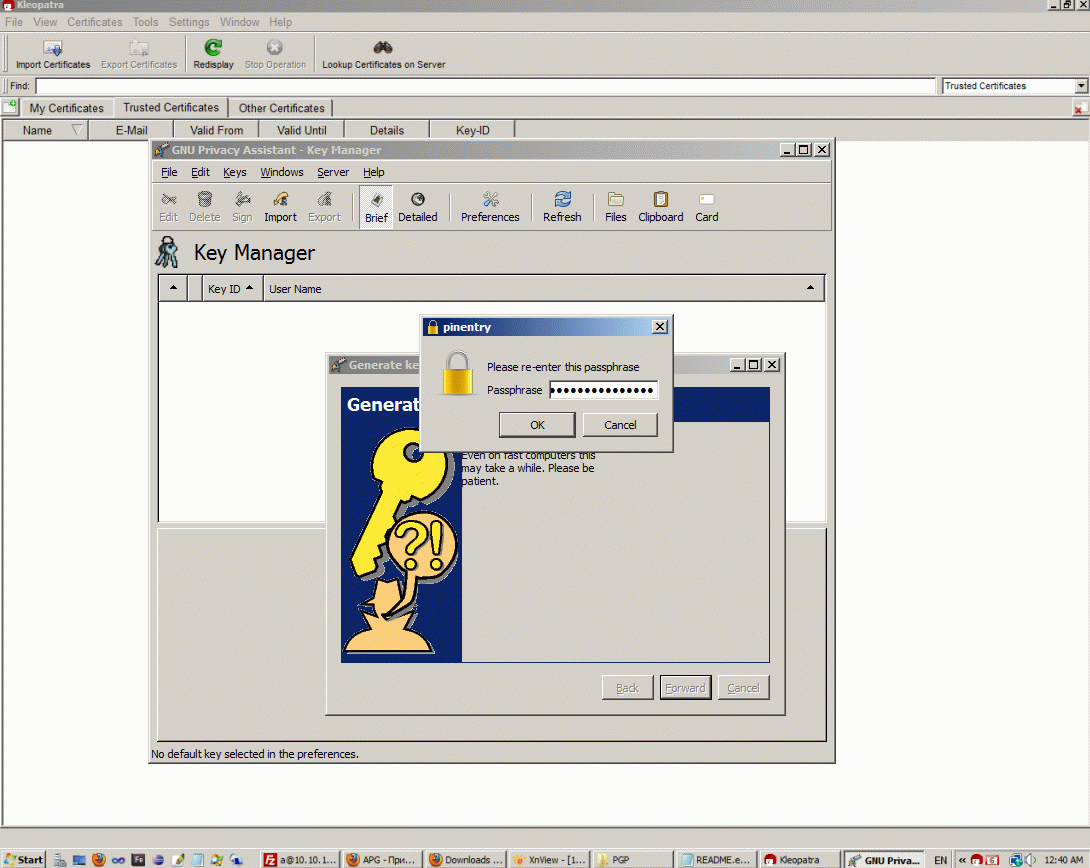
Task: Focus the Kleopatra Find search field
Action: (486, 85)
